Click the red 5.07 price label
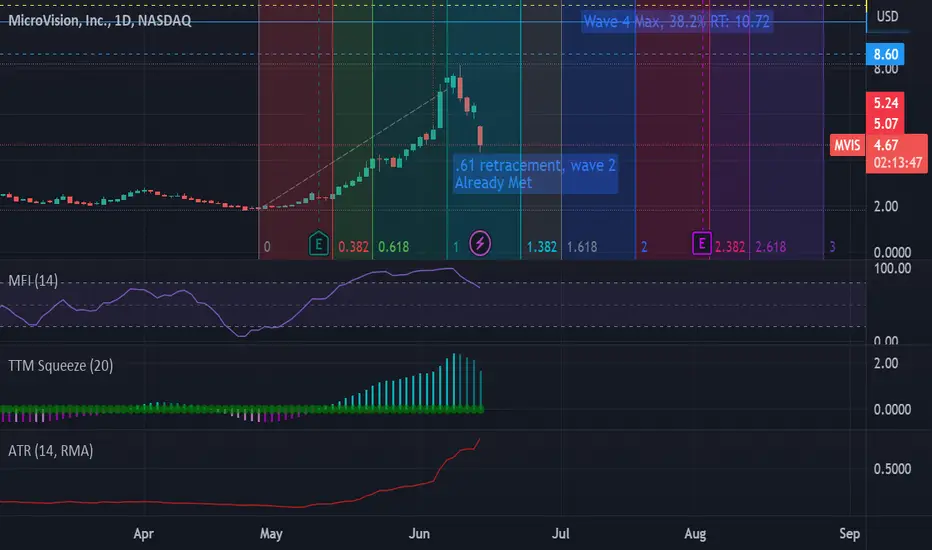Image resolution: width=932 pixels, height=550 pixels. (x=885, y=124)
